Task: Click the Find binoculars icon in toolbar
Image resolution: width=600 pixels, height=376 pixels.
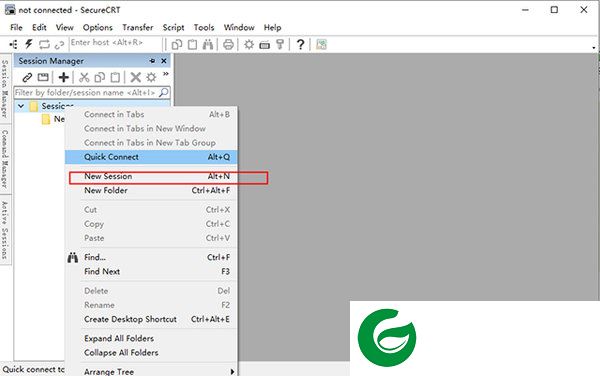Action: (208, 44)
